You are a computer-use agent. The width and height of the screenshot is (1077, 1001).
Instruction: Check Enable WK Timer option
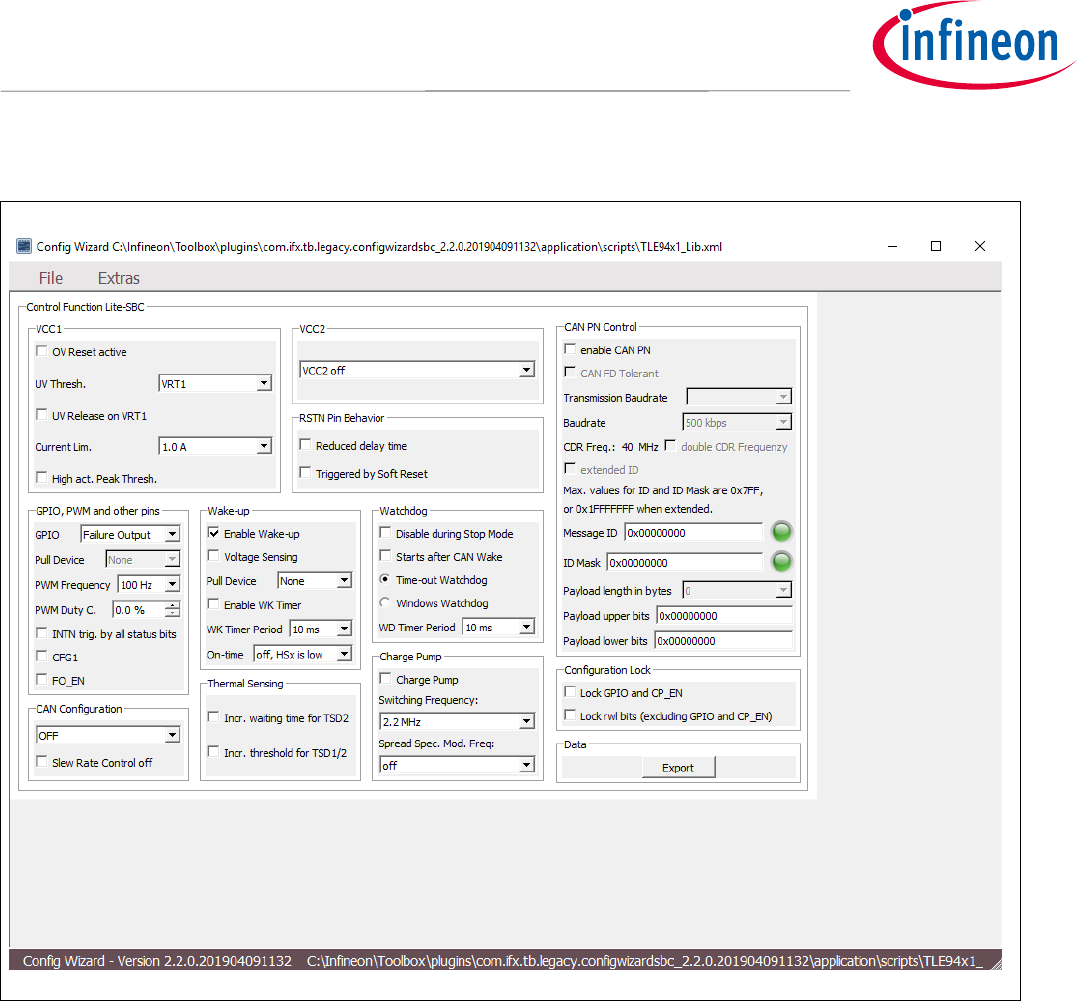tap(214, 605)
